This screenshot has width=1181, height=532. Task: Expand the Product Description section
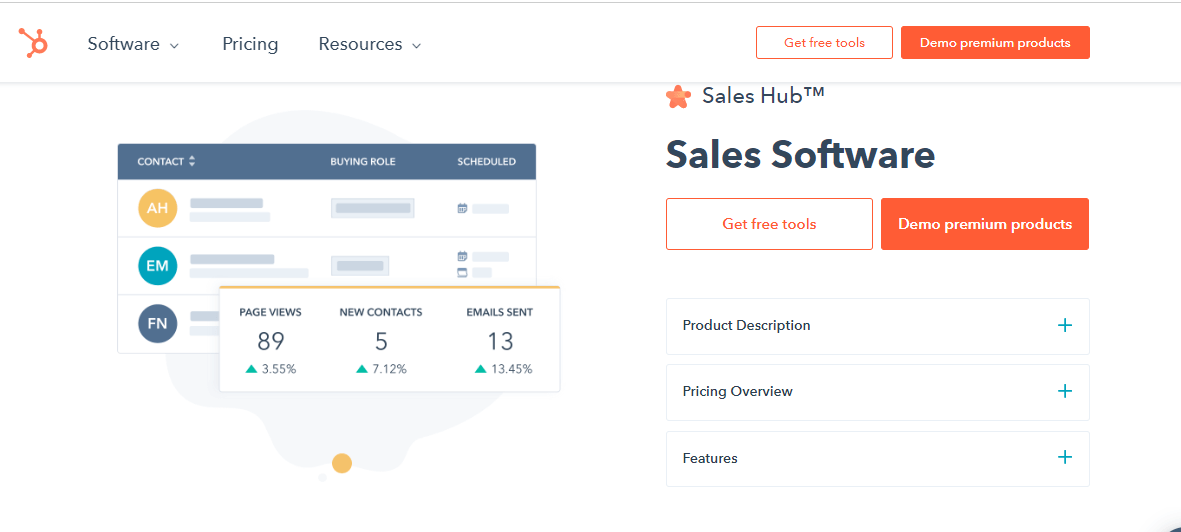[x=877, y=326]
